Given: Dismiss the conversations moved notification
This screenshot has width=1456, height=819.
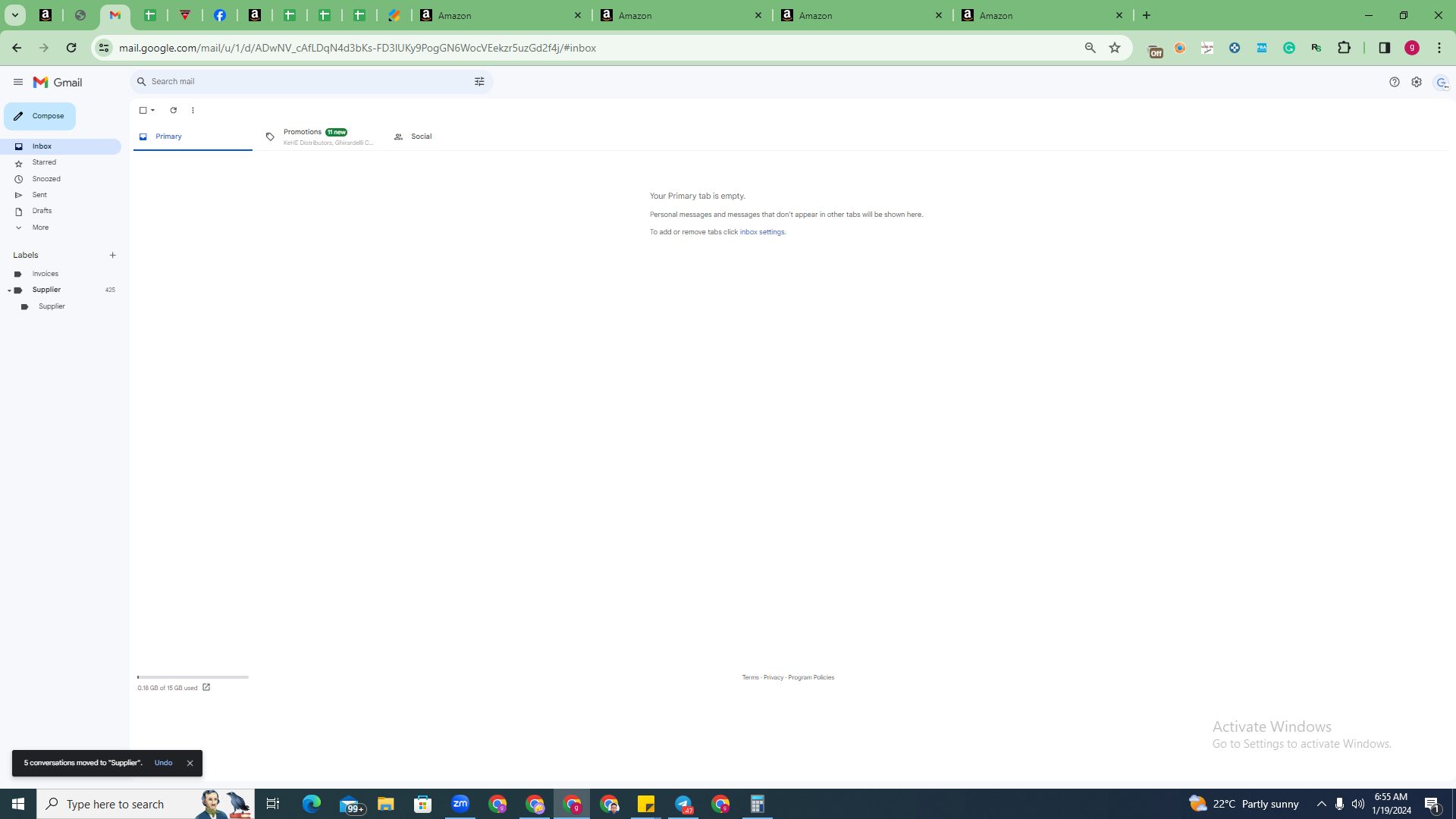Looking at the screenshot, I should point(190,763).
